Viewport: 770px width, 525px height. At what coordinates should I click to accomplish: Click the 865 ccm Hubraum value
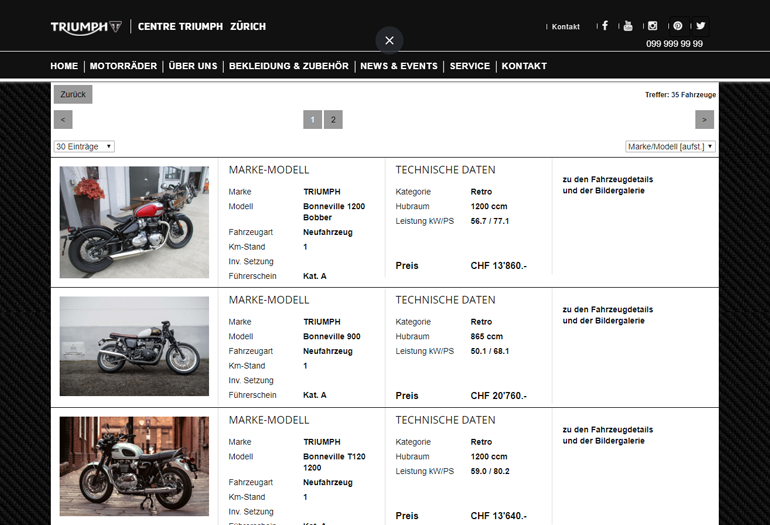pyautogui.click(x=487, y=336)
